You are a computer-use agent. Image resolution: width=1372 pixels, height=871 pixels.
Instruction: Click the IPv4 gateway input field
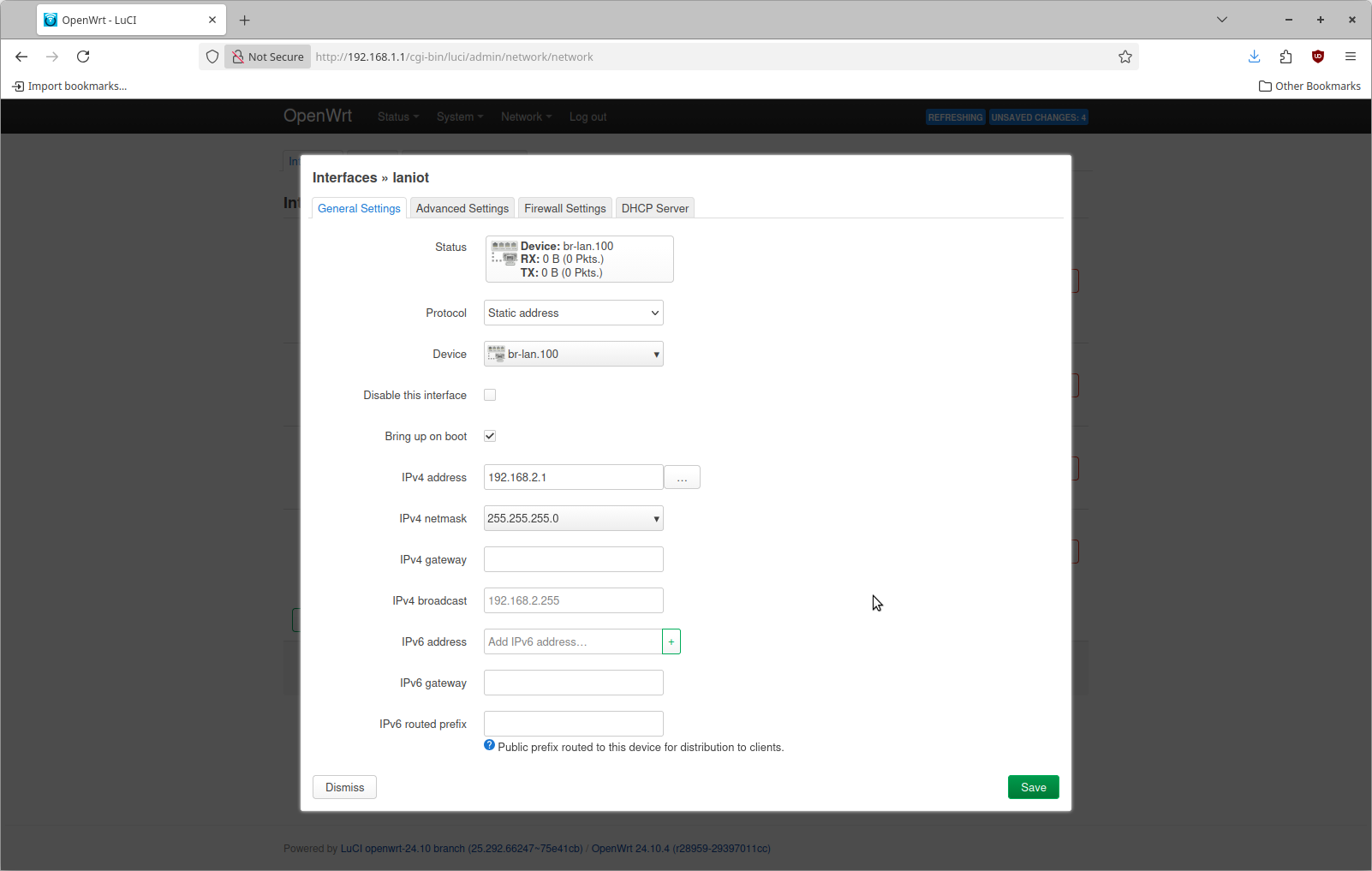pos(573,559)
